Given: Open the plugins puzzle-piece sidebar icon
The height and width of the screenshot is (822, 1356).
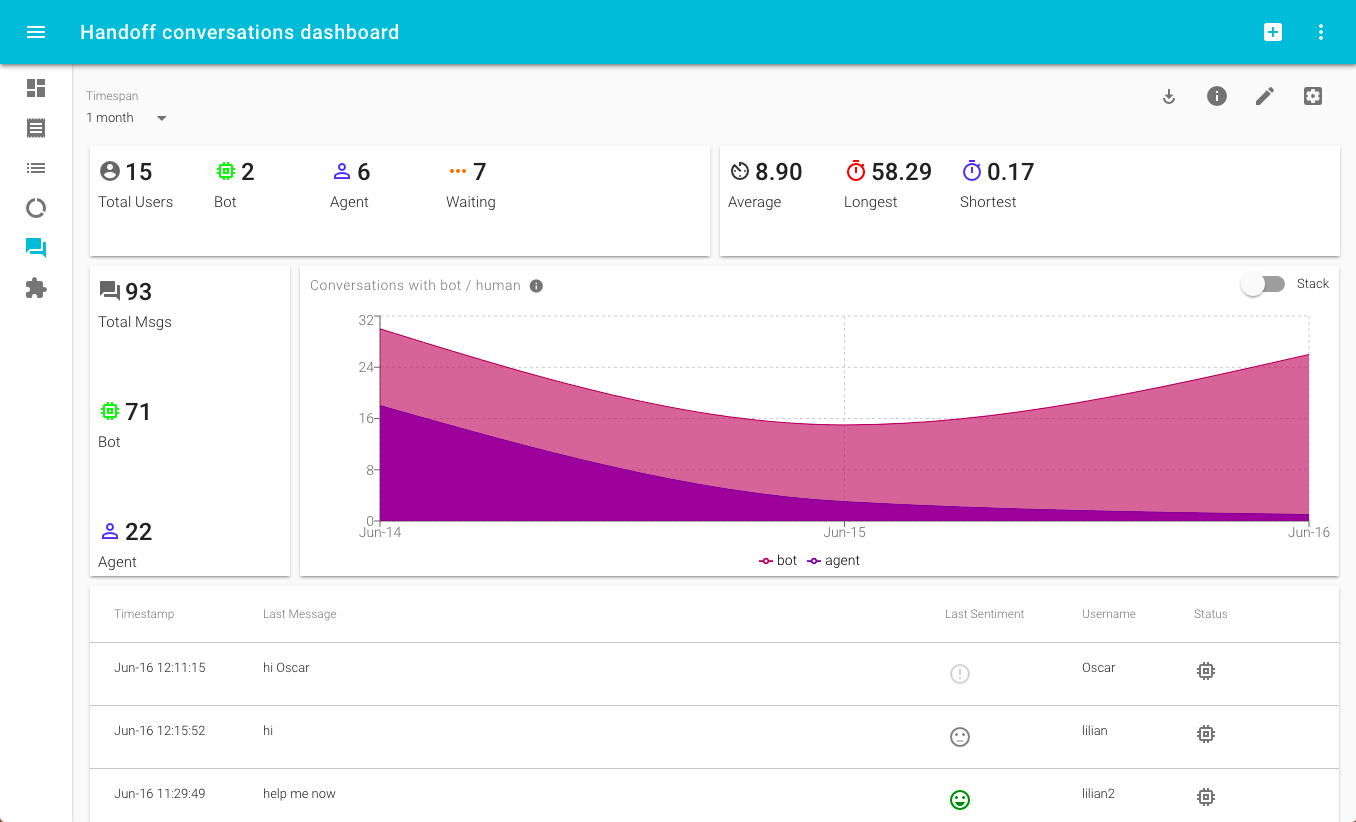Looking at the screenshot, I should pos(36,288).
